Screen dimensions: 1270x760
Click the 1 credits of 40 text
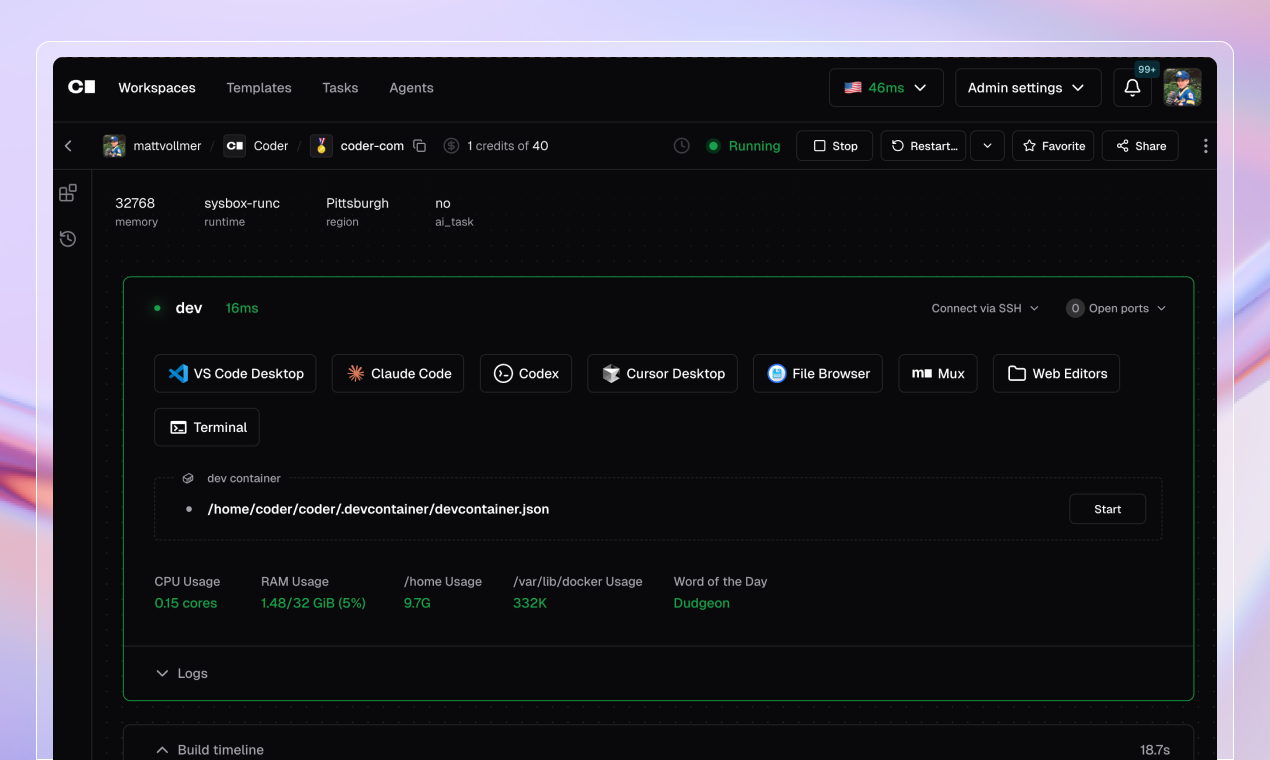[x=508, y=146]
